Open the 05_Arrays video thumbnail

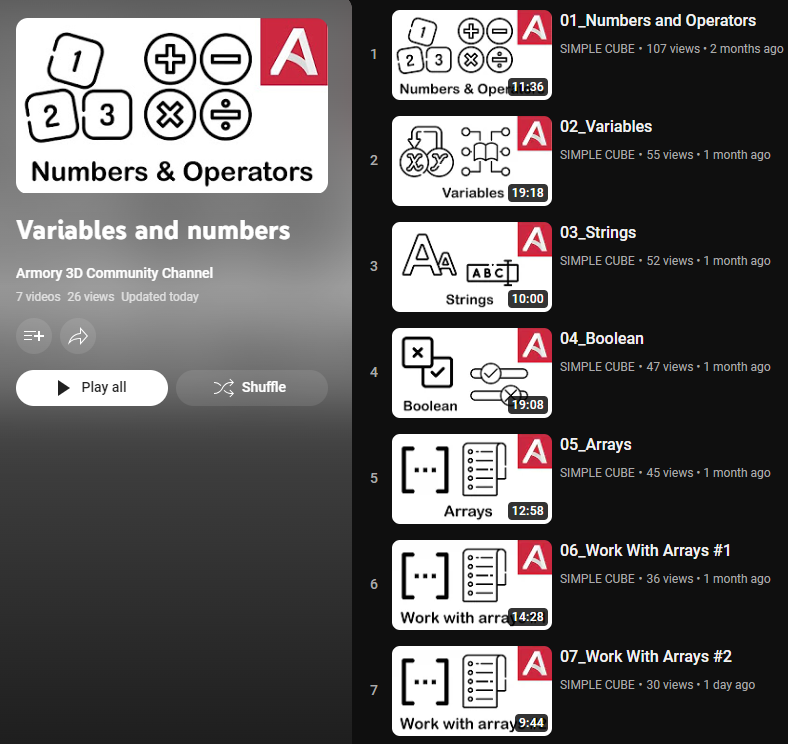[472, 479]
